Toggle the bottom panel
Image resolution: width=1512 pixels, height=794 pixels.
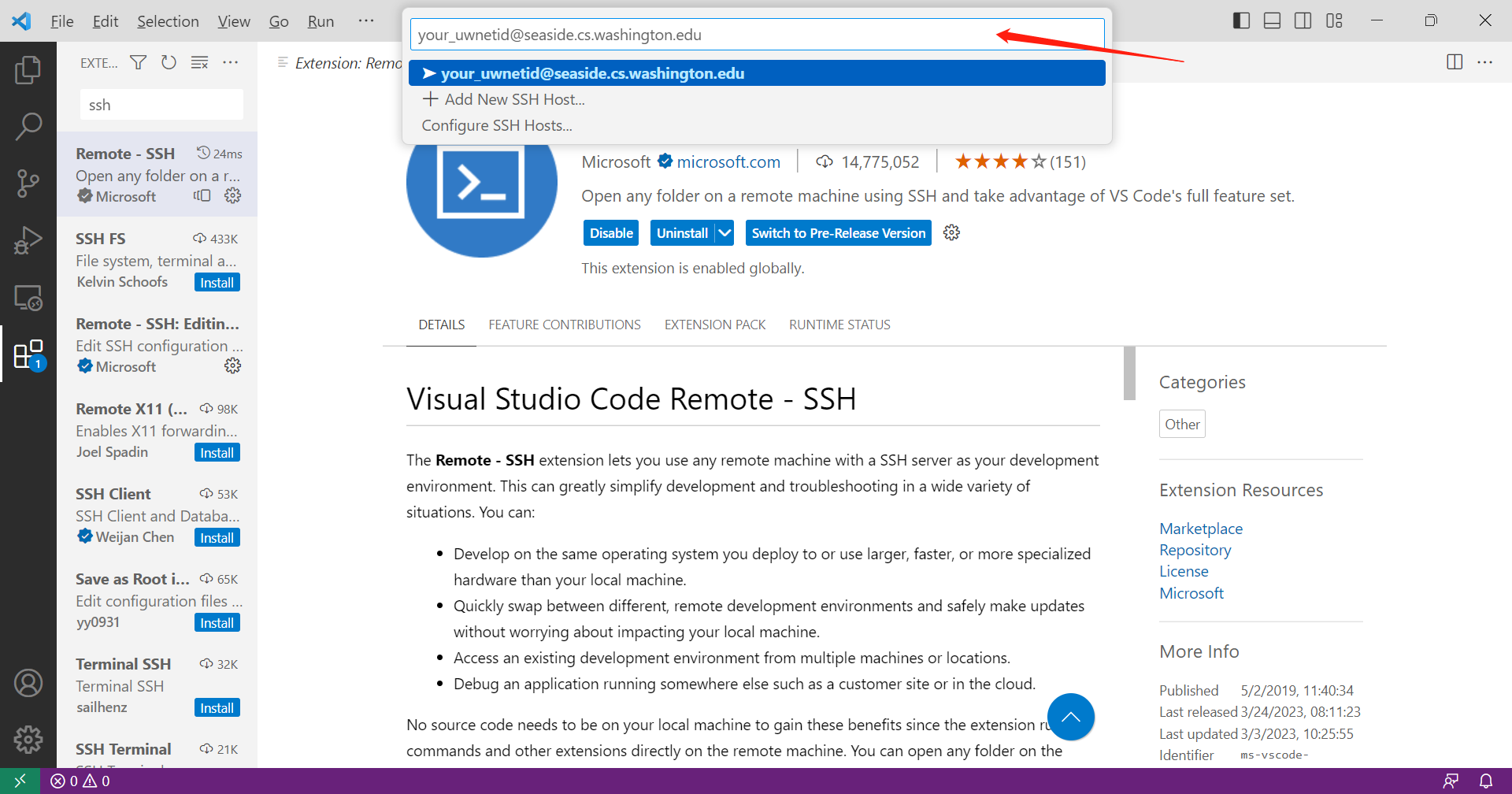point(1272,20)
